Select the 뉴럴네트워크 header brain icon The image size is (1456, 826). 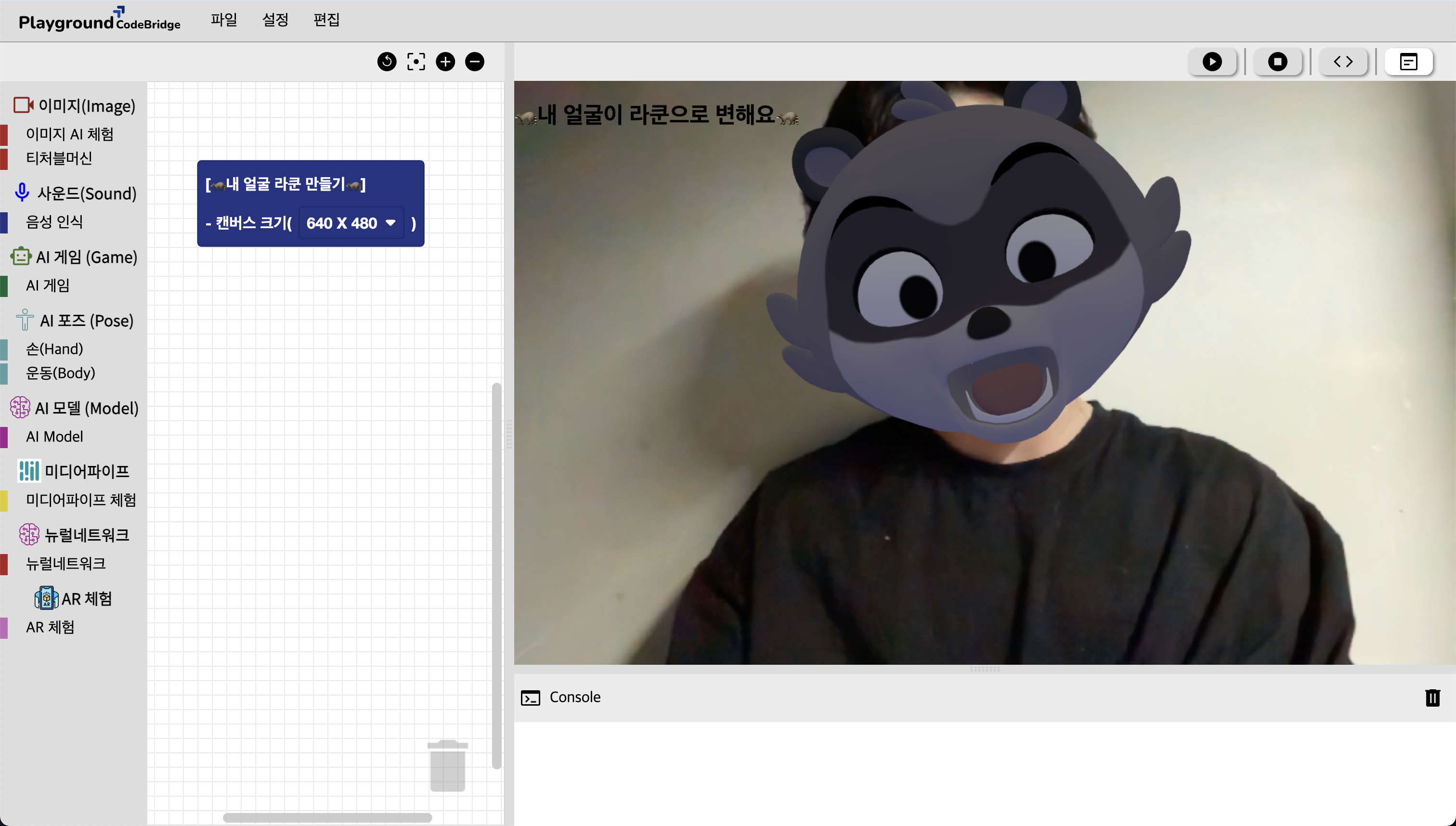point(29,534)
